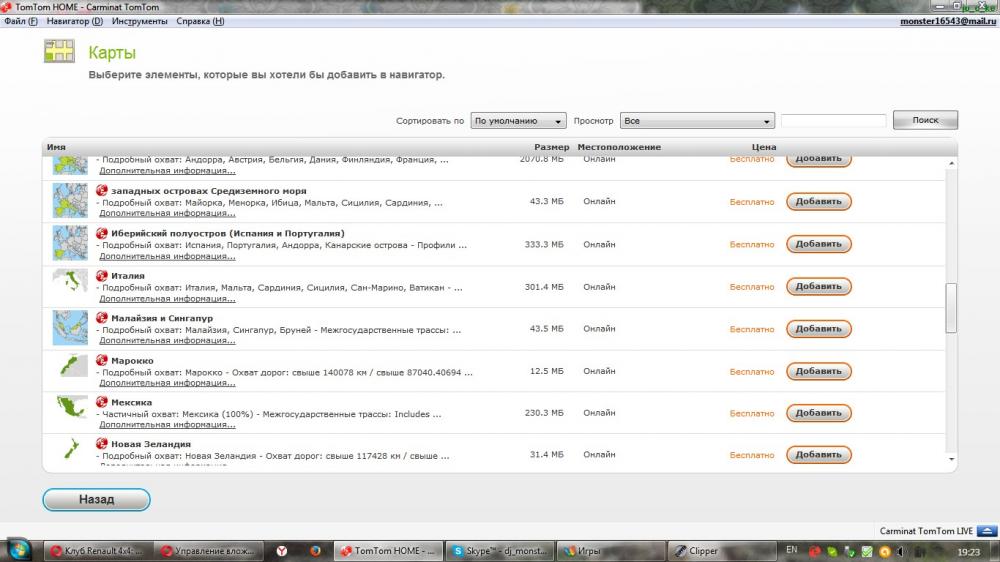Open the Иберийский полуостров map thumbnail
Image resolution: width=1000 pixels, height=562 pixels.
coord(70,242)
